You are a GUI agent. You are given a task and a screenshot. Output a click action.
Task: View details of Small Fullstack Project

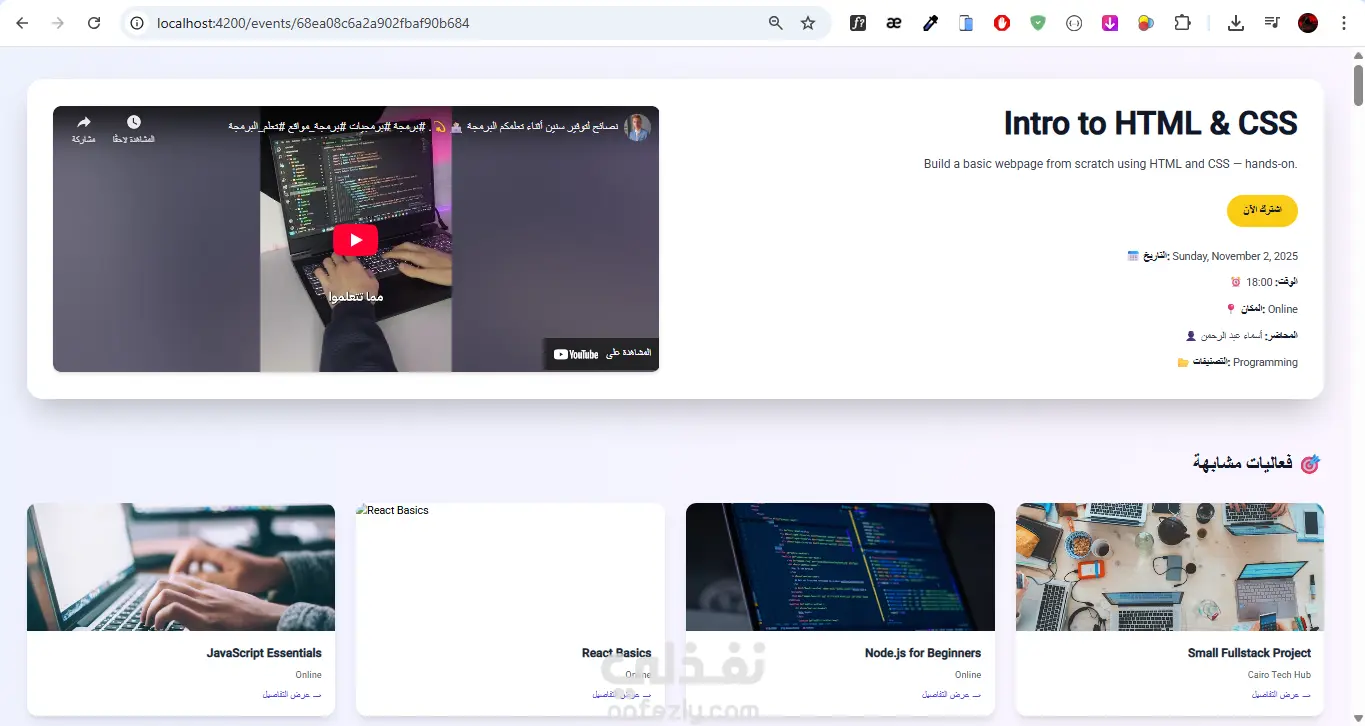click(x=1281, y=695)
